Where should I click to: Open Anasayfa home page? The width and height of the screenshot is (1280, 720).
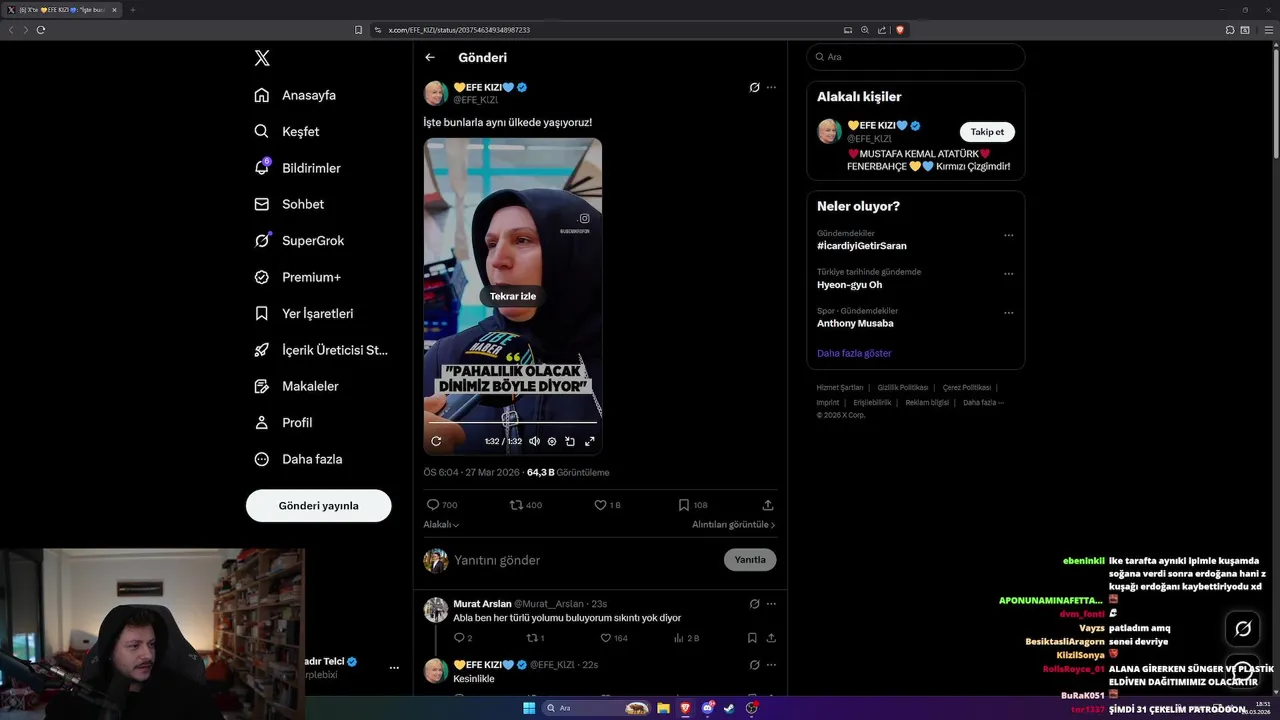click(x=295, y=95)
